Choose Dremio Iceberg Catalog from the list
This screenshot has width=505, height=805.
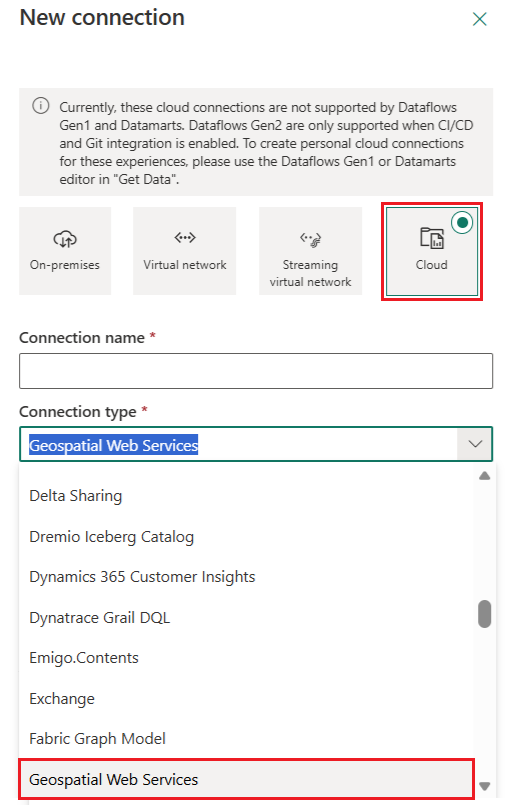click(246, 536)
